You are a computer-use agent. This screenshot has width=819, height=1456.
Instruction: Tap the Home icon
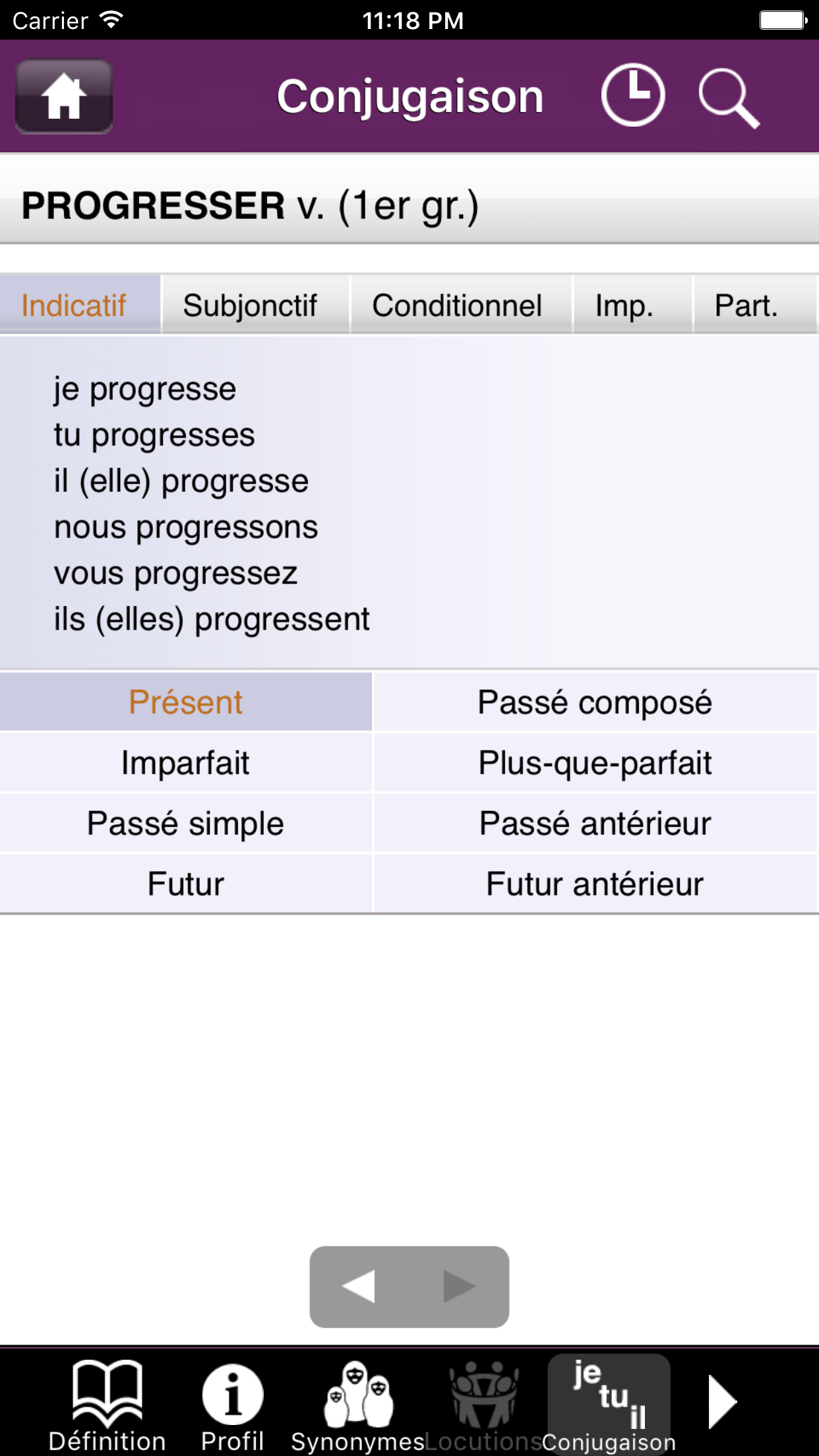click(63, 96)
